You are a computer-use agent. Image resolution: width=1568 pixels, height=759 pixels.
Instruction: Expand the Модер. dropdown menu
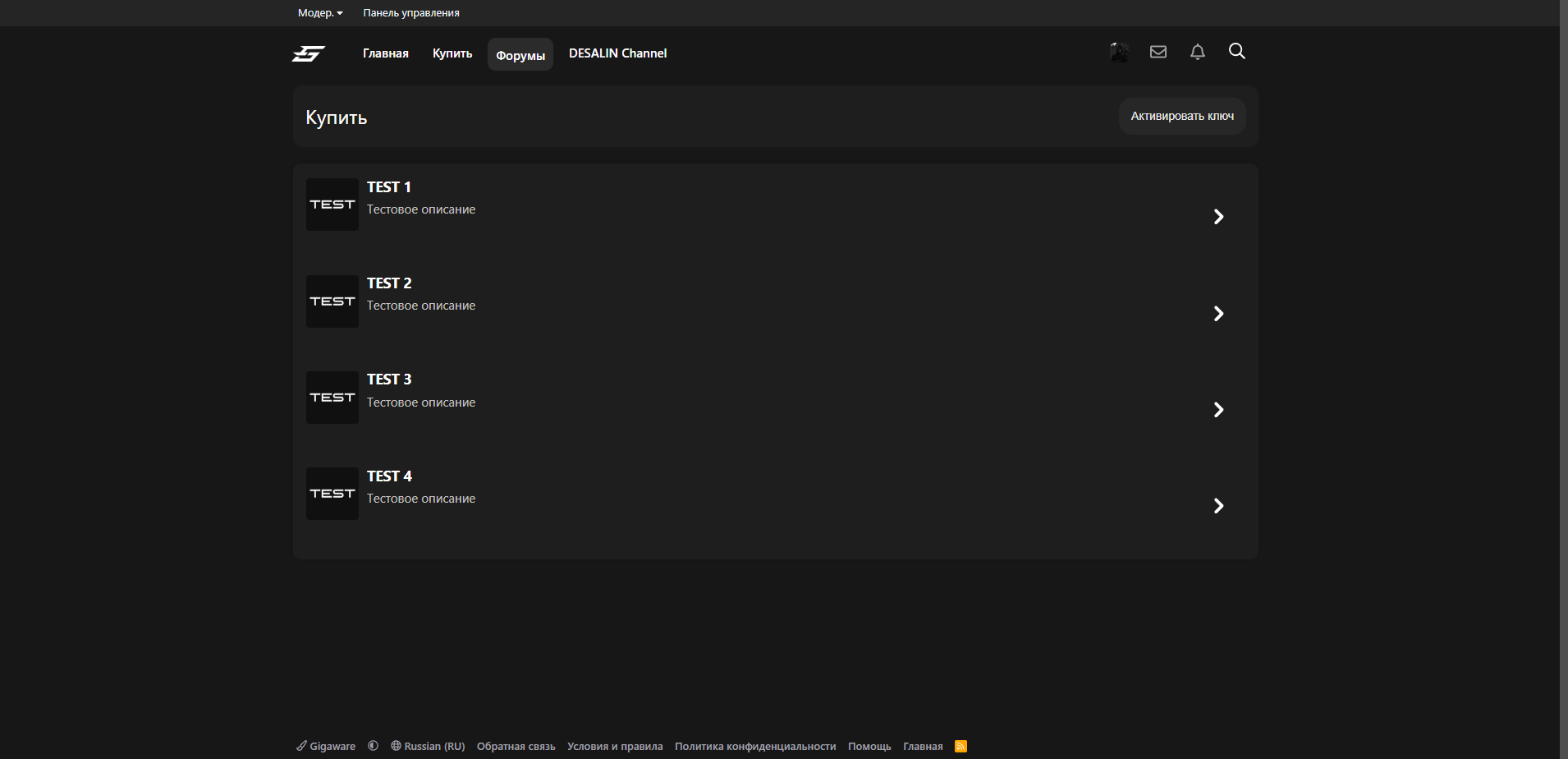point(320,13)
